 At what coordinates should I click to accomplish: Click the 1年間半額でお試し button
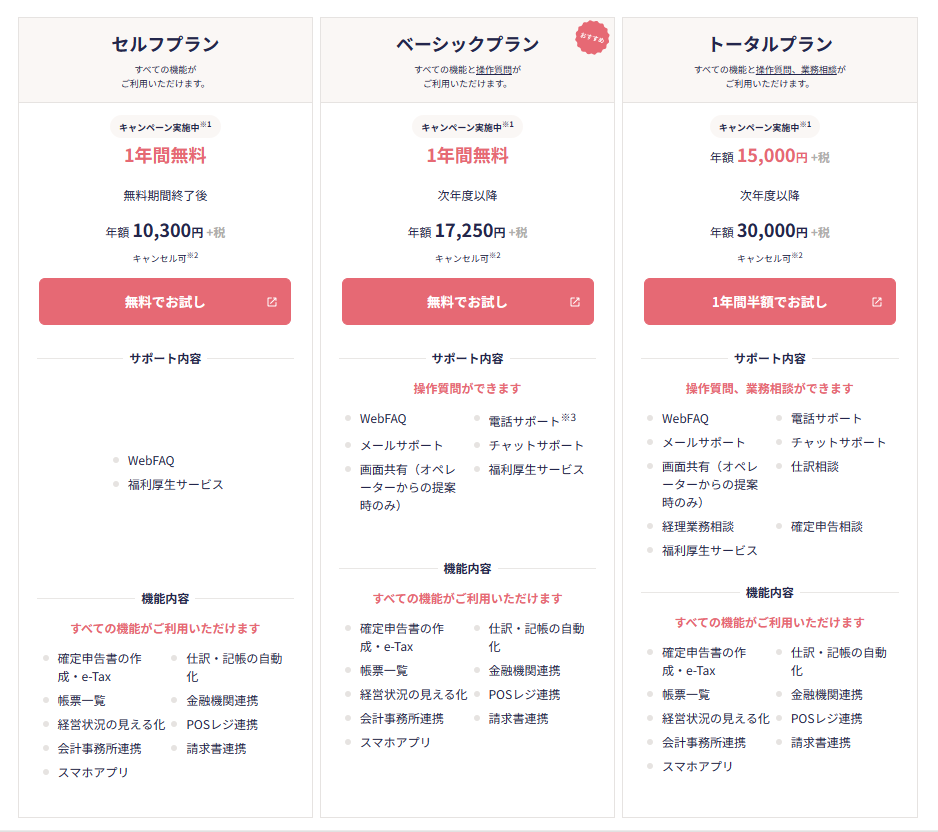pos(770,301)
